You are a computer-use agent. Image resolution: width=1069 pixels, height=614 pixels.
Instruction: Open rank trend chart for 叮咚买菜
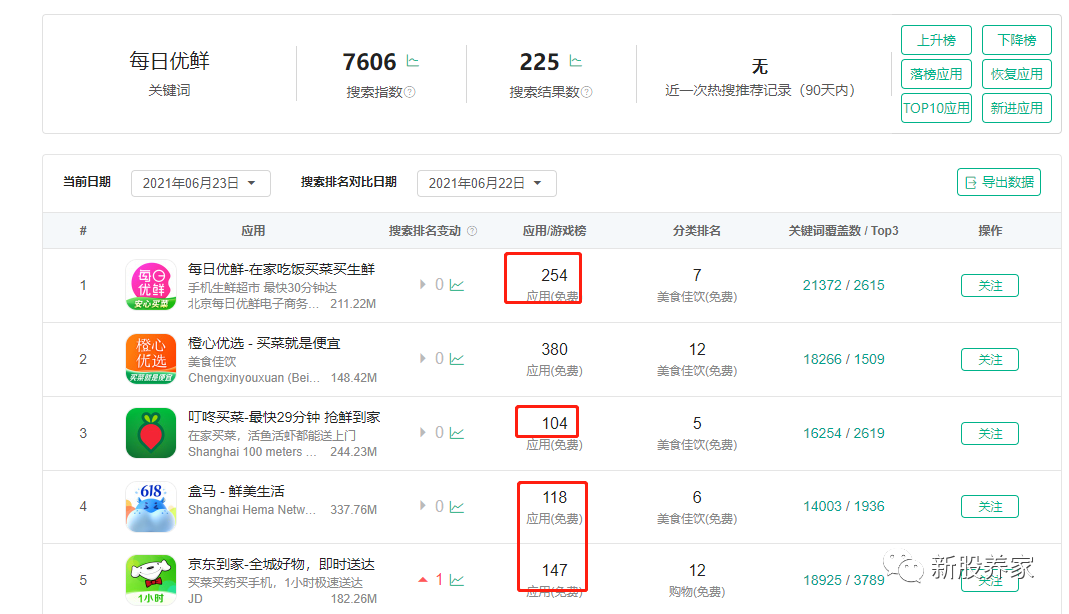point(457,433)
